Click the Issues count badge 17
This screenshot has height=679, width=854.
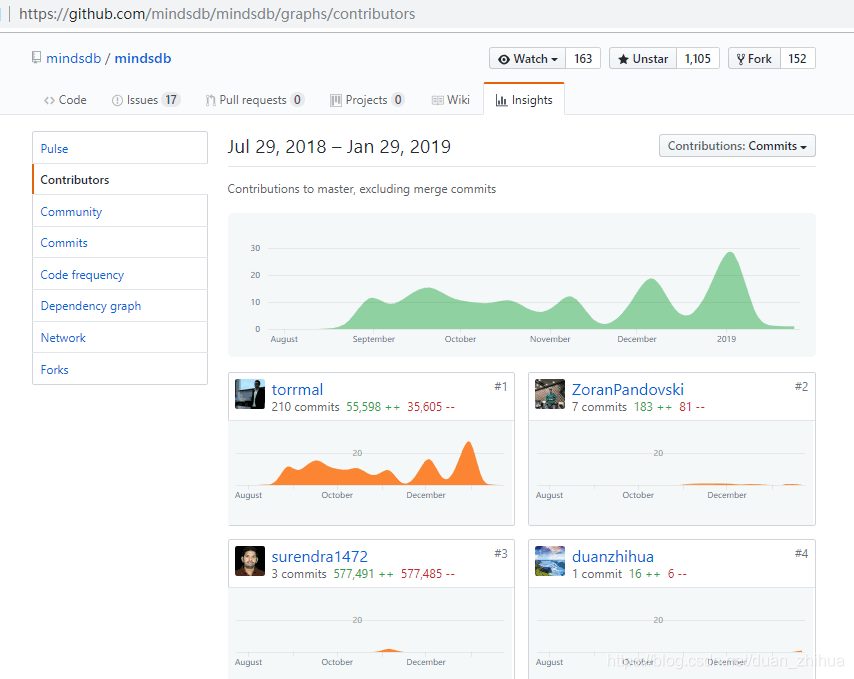tap(171, 100)
